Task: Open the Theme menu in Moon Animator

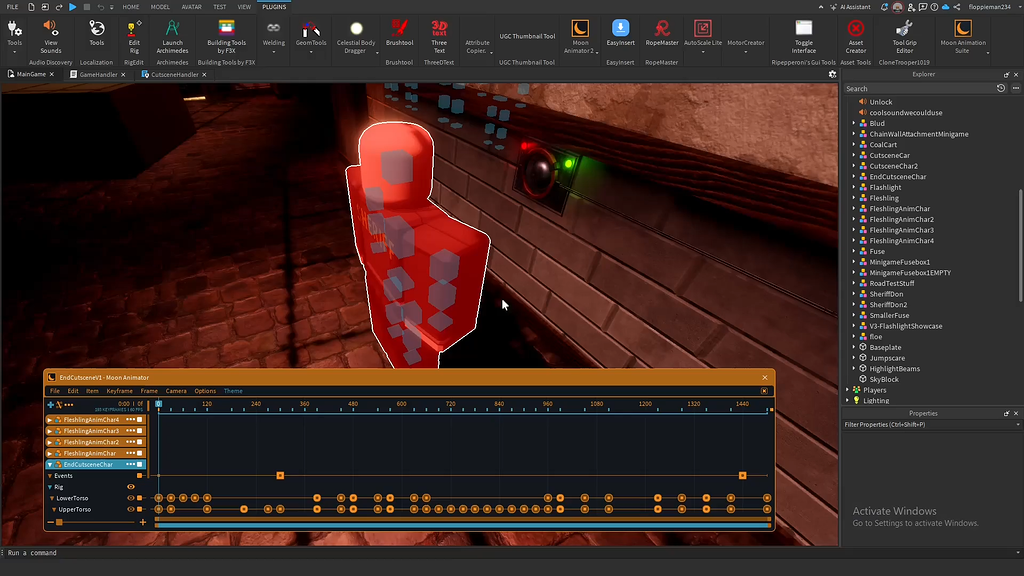Action: pyautogui.click(x=233, y=391)
